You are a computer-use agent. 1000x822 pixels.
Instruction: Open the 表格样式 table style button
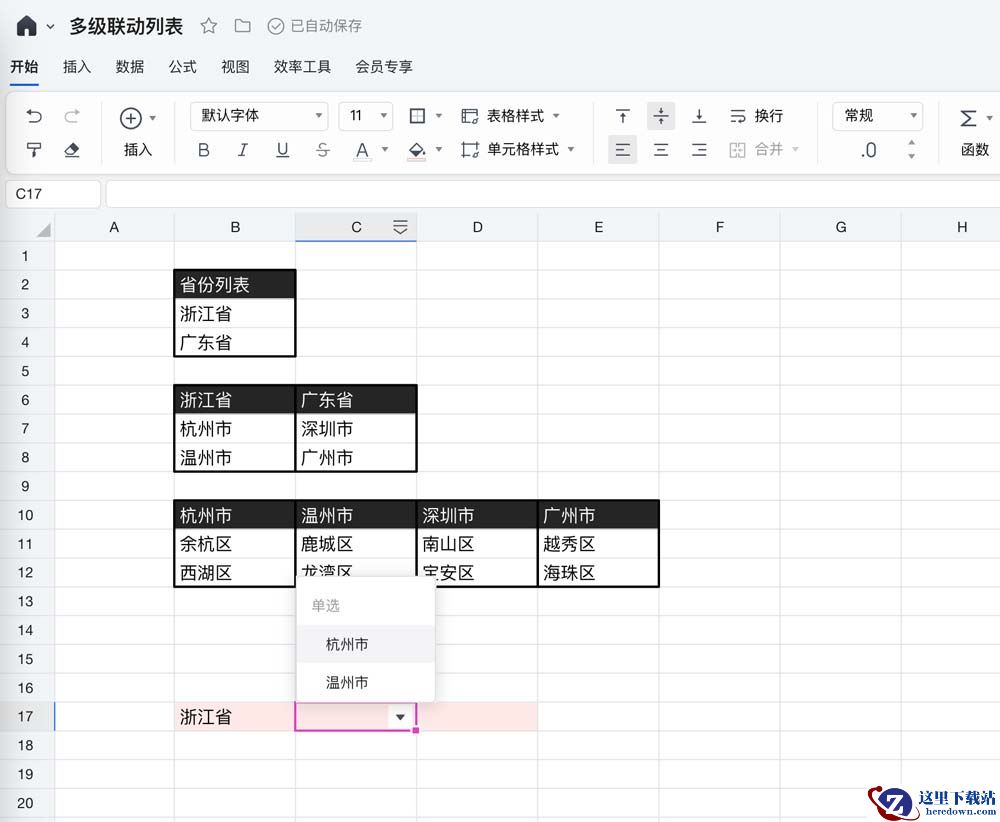pyautogui.click(x=511, y=116)
